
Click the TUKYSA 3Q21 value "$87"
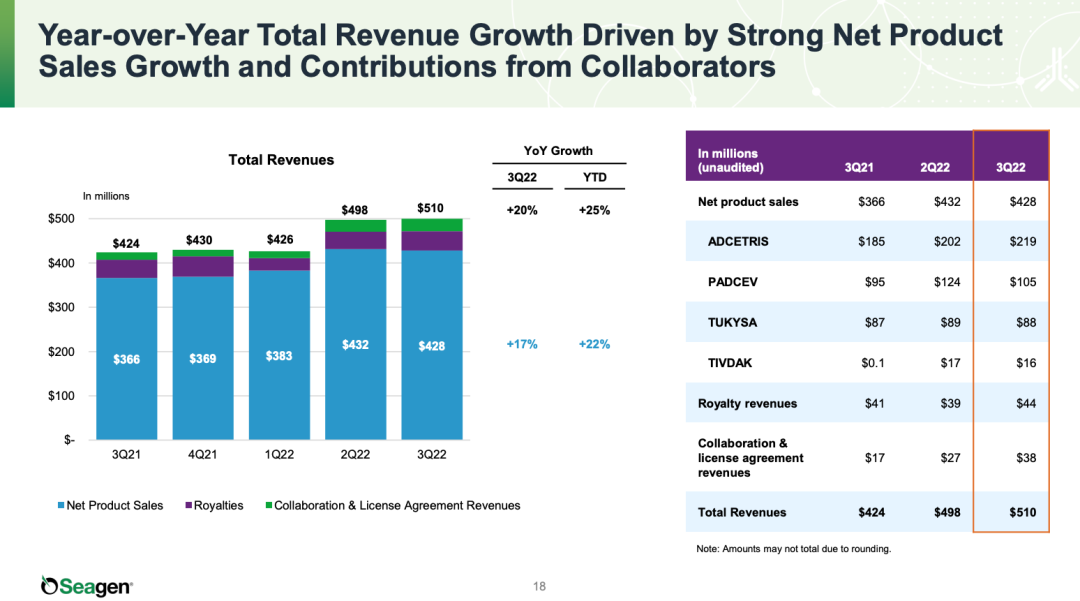point(875,323)
